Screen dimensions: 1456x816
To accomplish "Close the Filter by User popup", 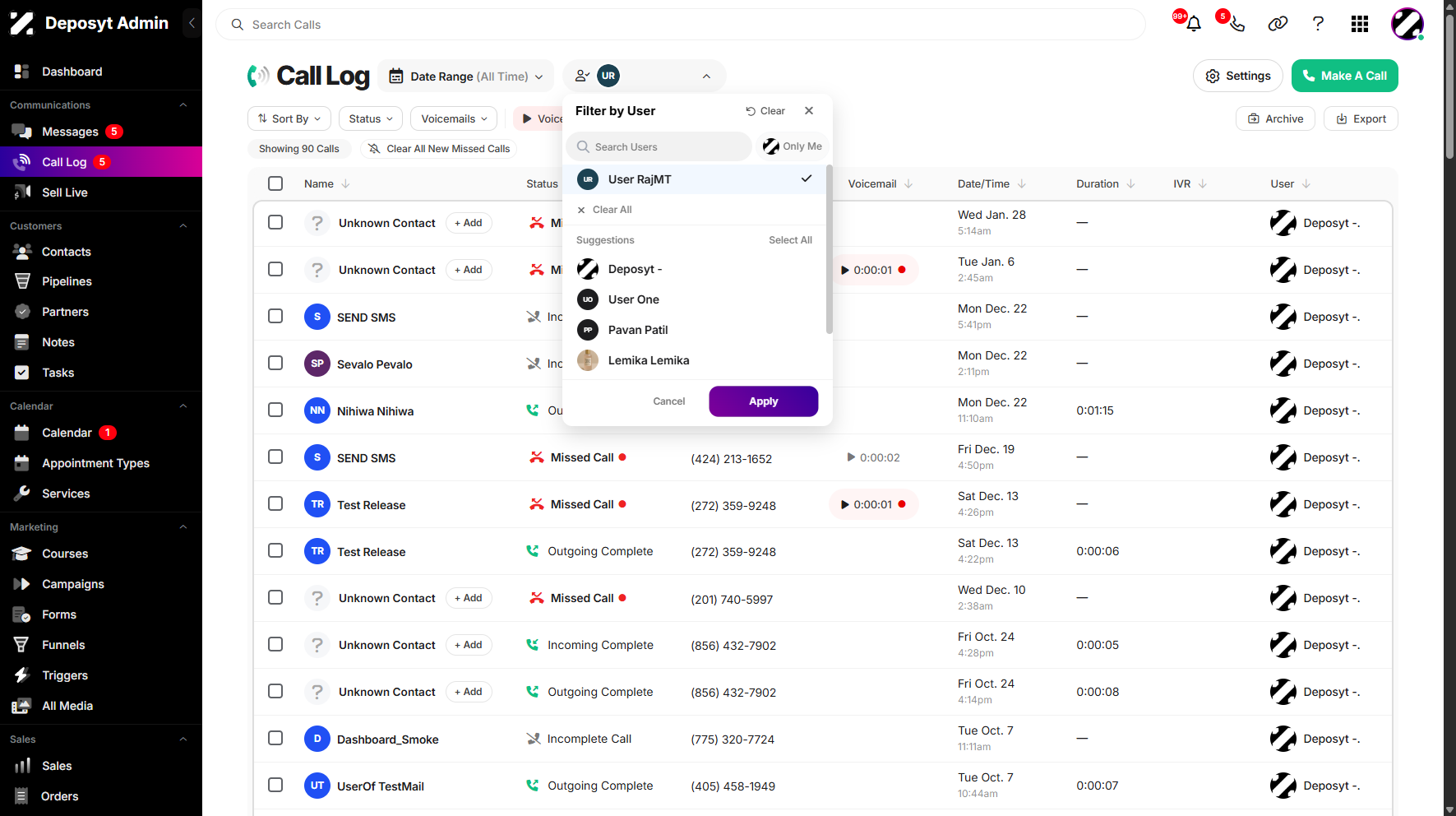I will click(x=809, y=110).
